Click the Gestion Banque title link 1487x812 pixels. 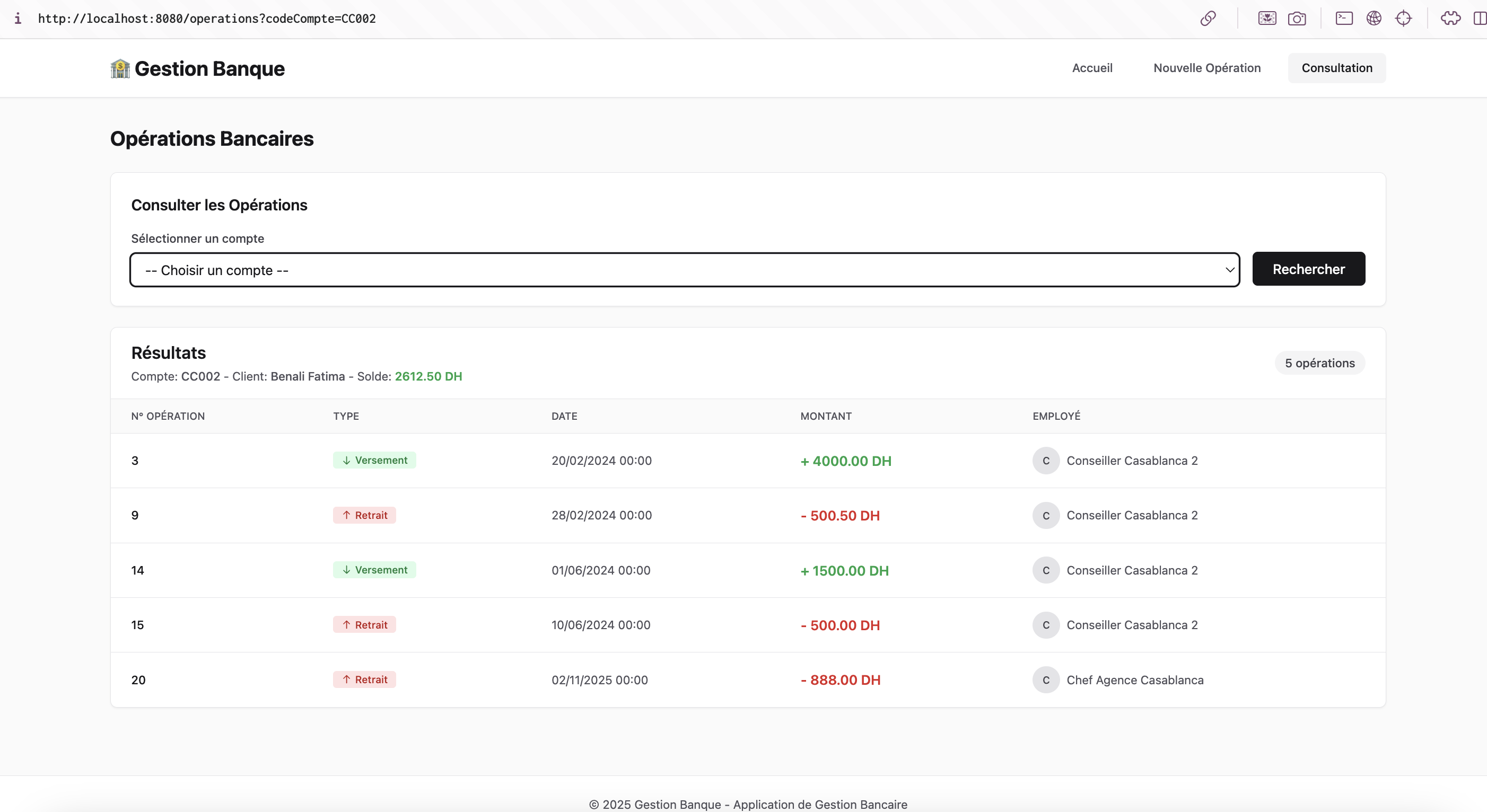tap(209, 69)
